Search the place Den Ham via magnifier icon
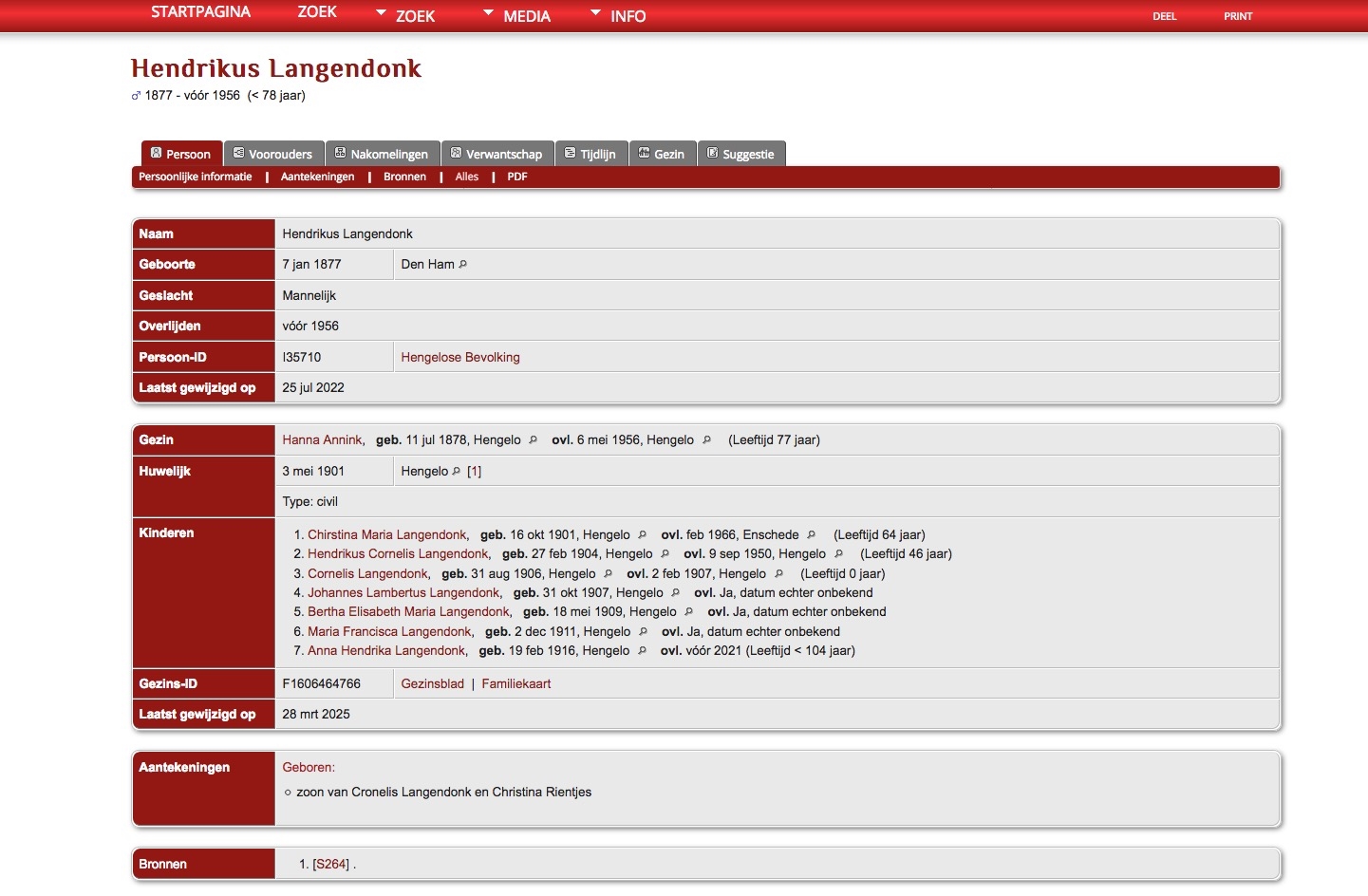The height and width of the screenshot is (896, 1368). coord(463,265)
